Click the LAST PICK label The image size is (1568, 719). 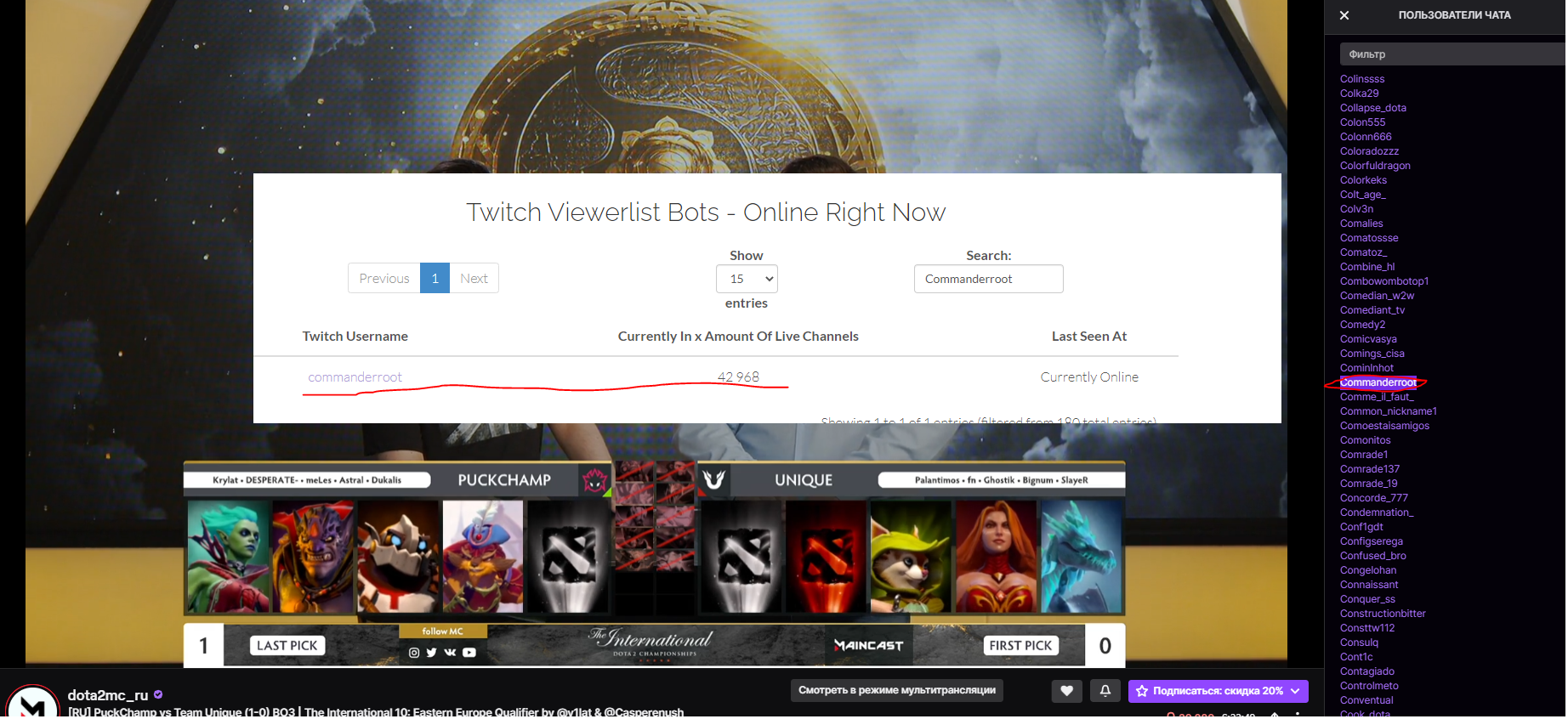[287, 646]
